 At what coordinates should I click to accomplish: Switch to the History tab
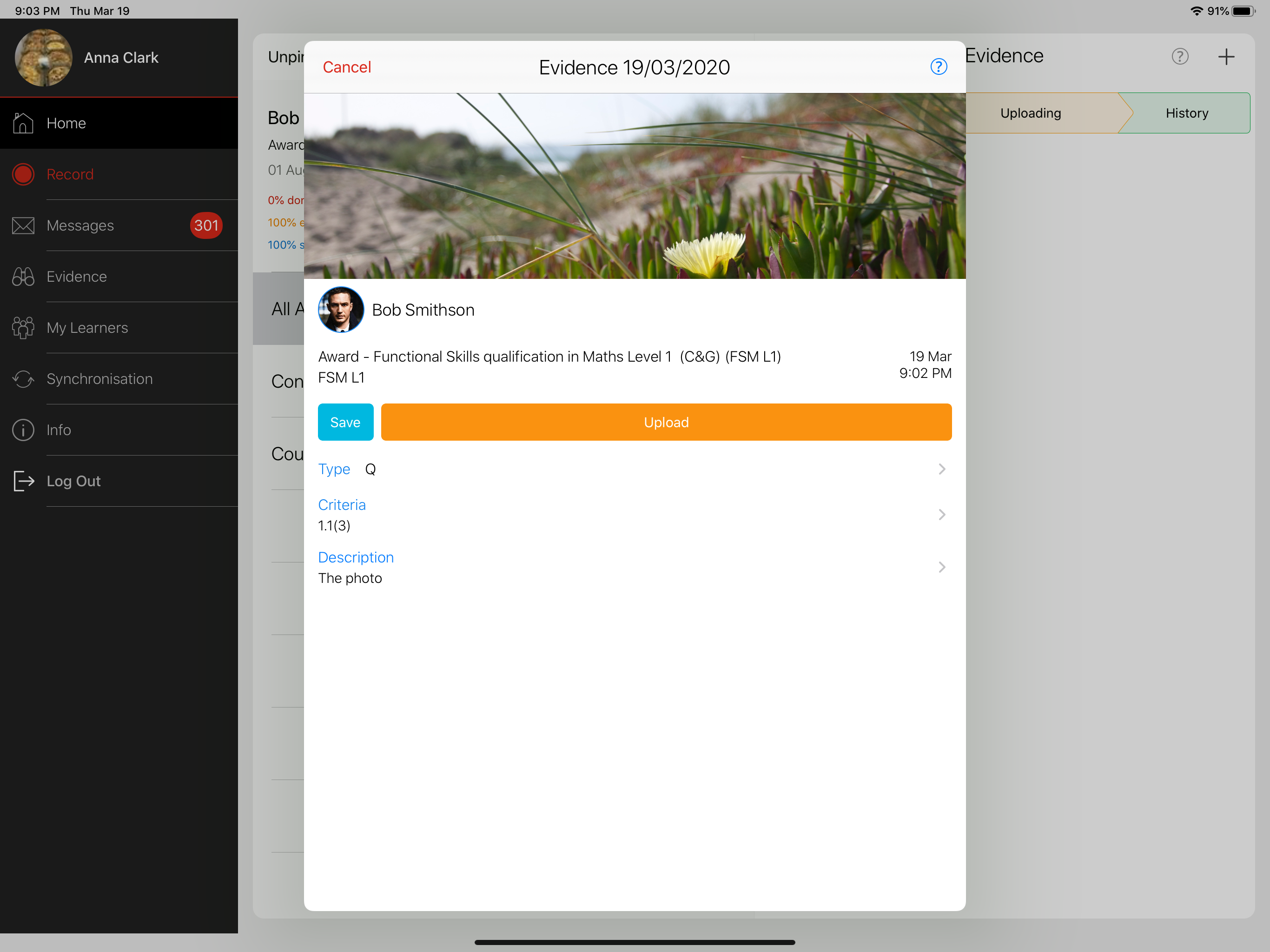(x=1186, y=113)
